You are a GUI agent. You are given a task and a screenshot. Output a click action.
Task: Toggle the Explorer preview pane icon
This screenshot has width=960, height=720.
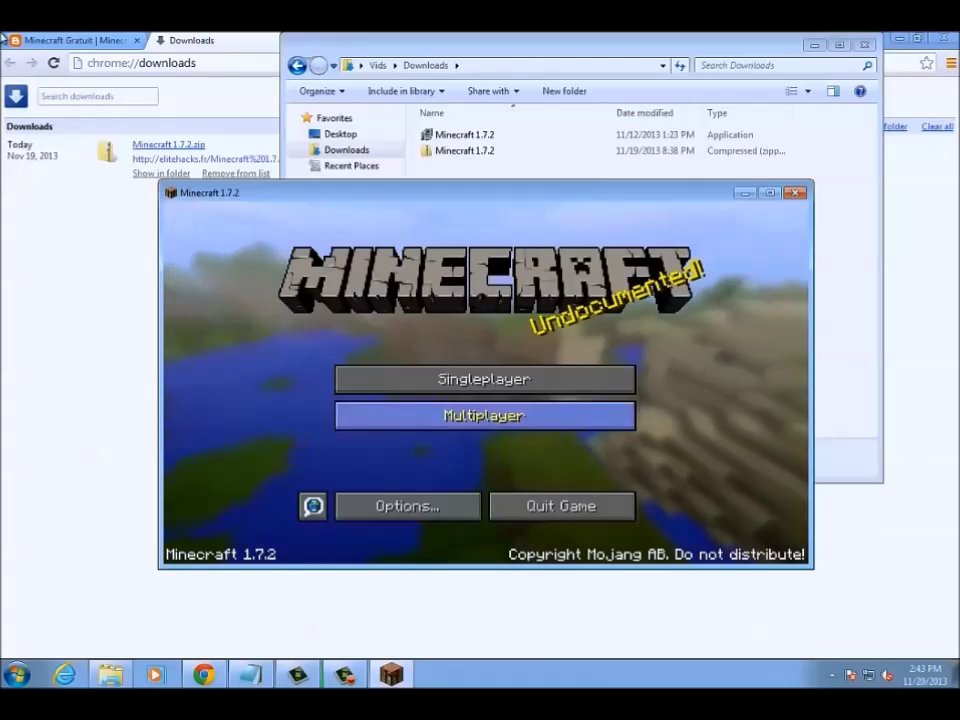coord(833,91)
